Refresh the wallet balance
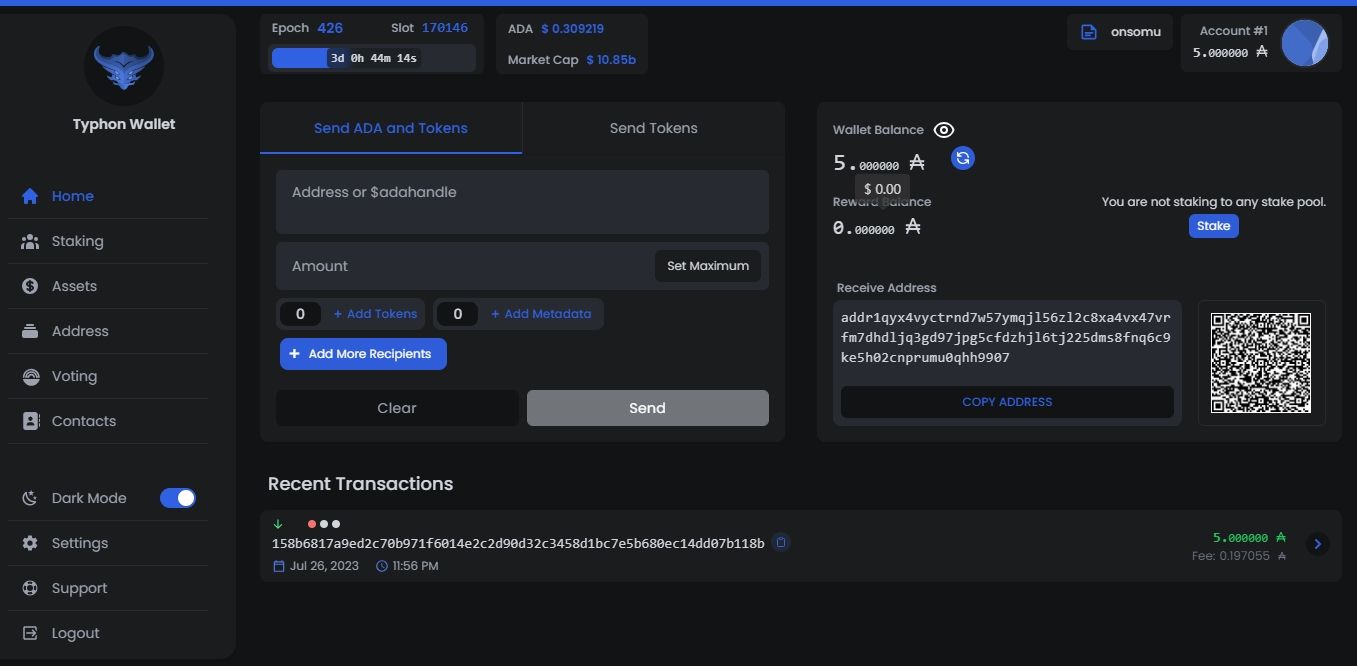 [x=963, y=158]
